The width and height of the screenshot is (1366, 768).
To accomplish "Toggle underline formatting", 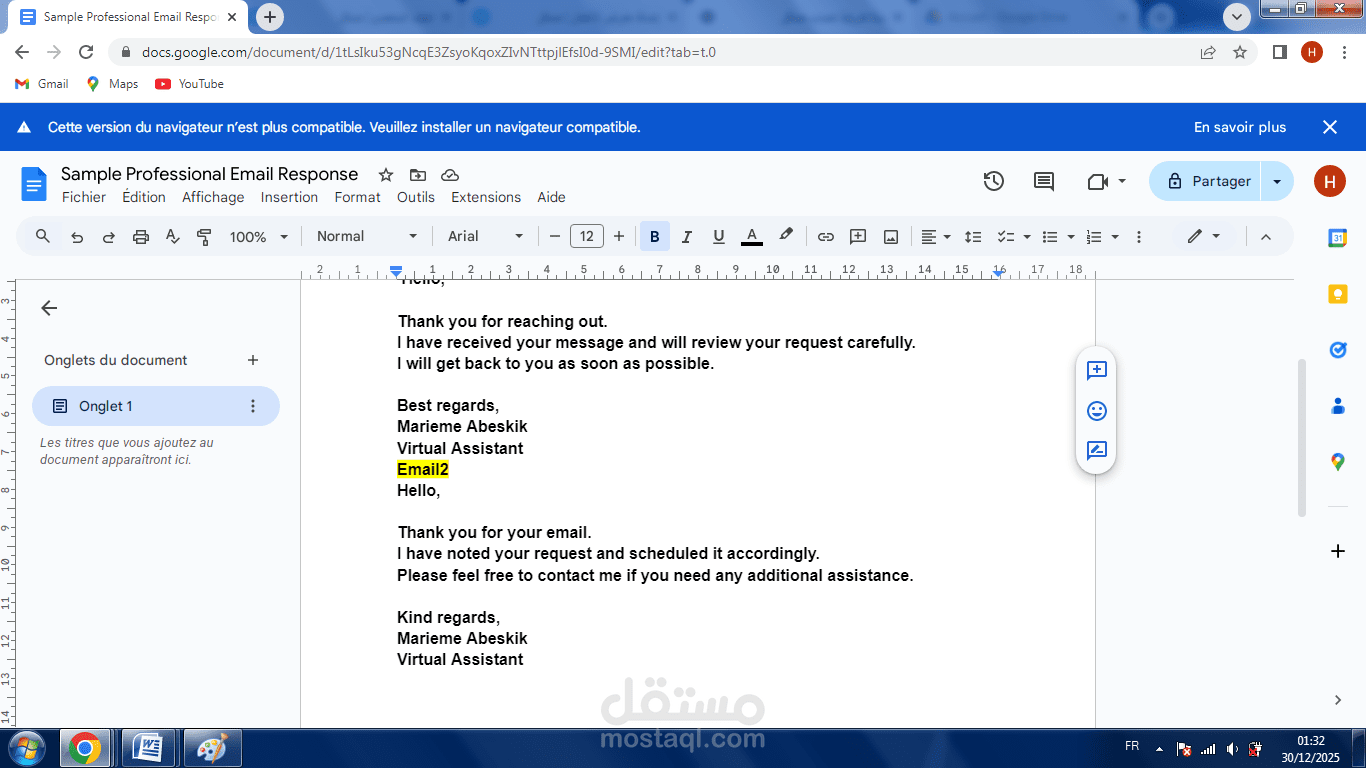I will (718, 237).
